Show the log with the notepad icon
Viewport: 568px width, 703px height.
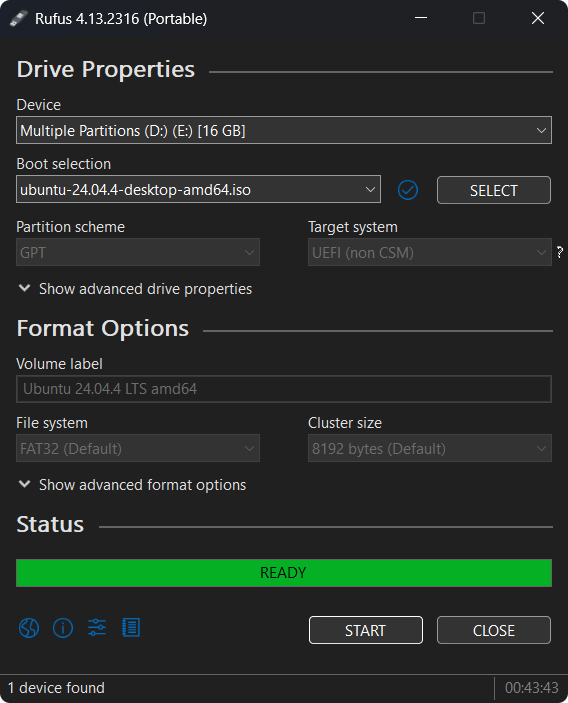pos(131,628)
